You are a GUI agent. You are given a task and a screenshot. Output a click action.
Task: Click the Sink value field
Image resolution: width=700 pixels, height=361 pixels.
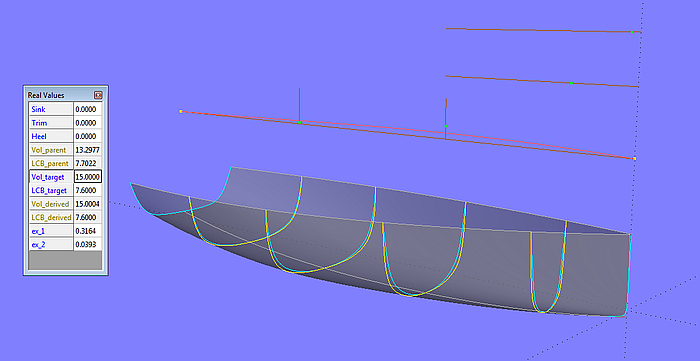[88, 109]
